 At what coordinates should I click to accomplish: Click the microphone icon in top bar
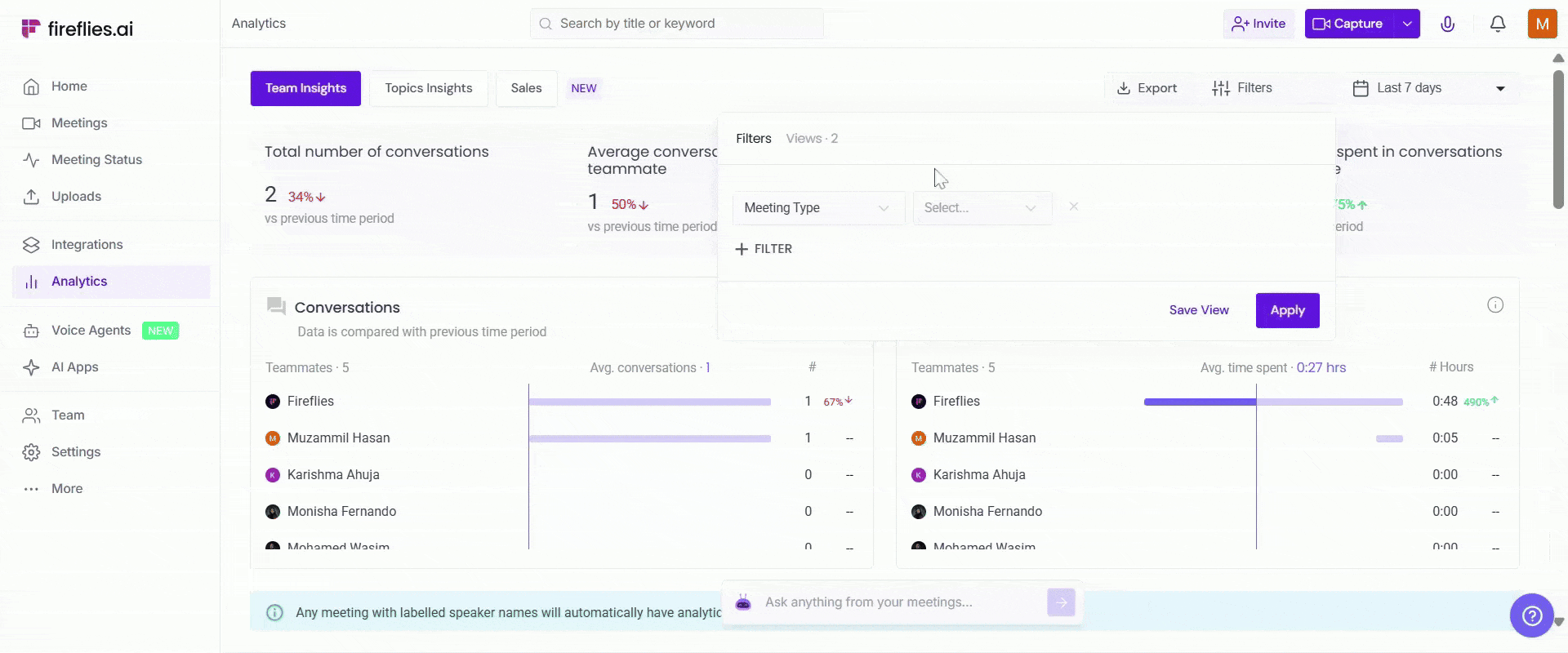[1447, 24]
